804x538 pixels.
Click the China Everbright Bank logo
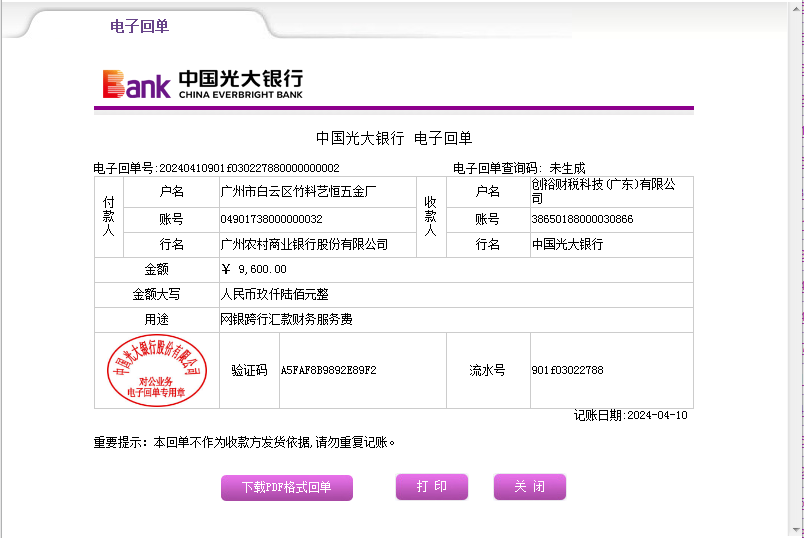click(x=203, y=84)
